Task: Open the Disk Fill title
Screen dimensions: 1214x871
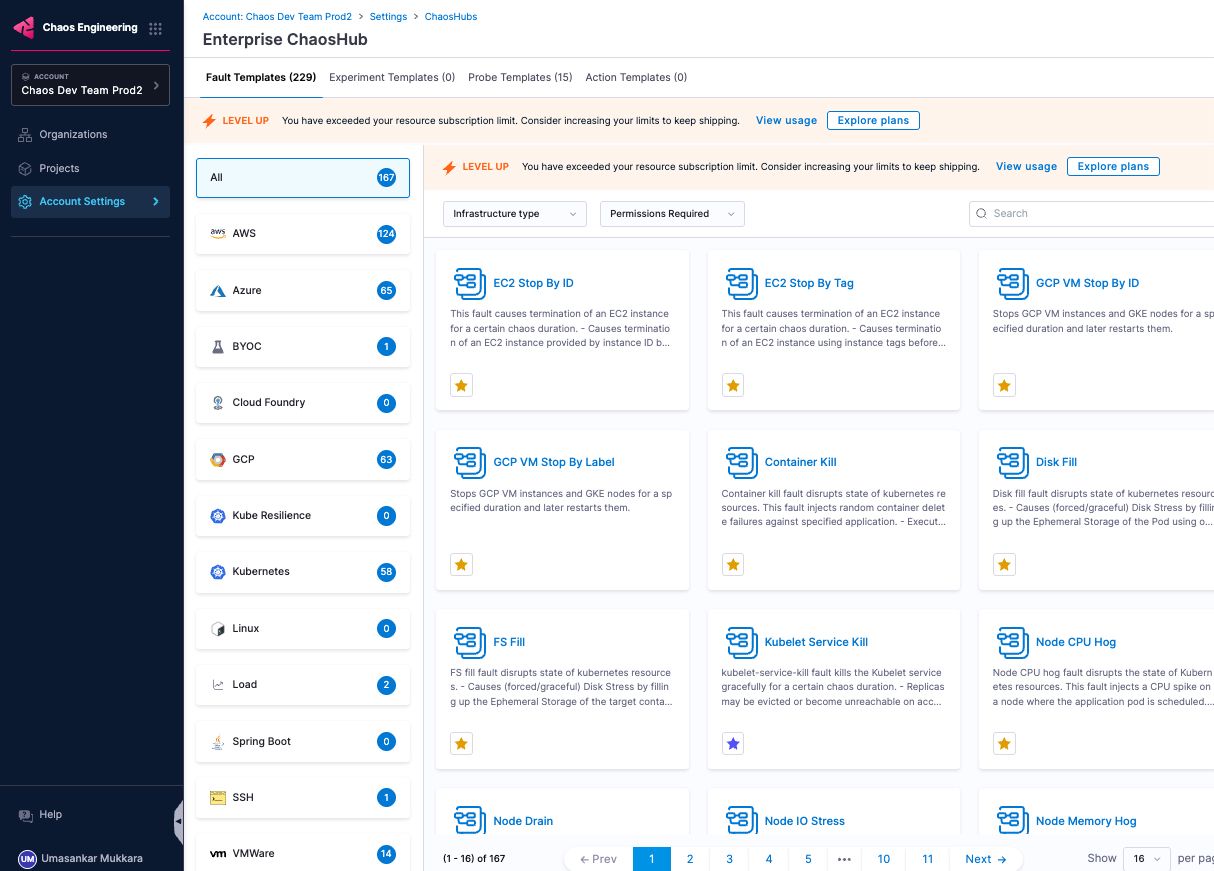Action: point(1056,462)
